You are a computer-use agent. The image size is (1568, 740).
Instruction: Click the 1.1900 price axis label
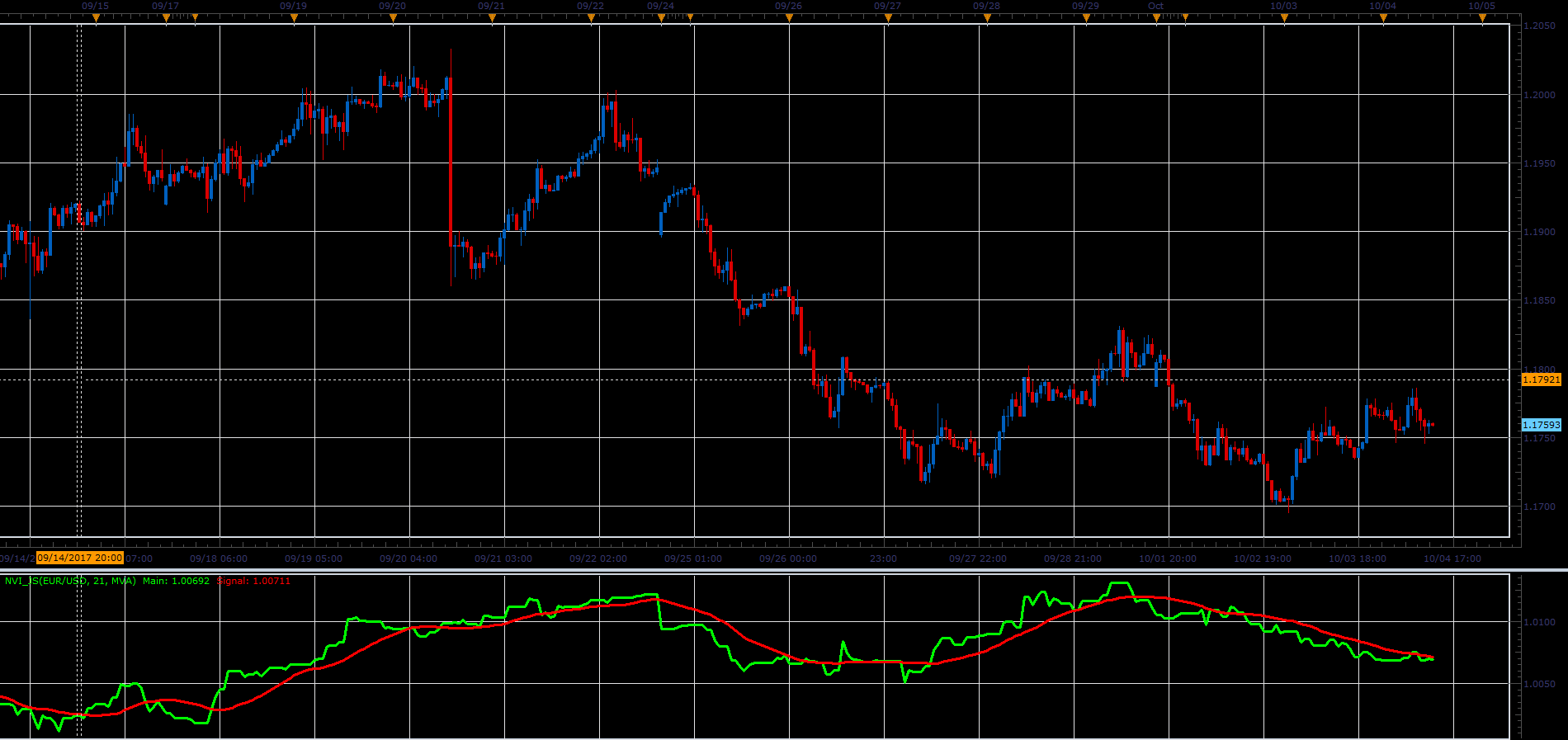tap(1539, 232)
